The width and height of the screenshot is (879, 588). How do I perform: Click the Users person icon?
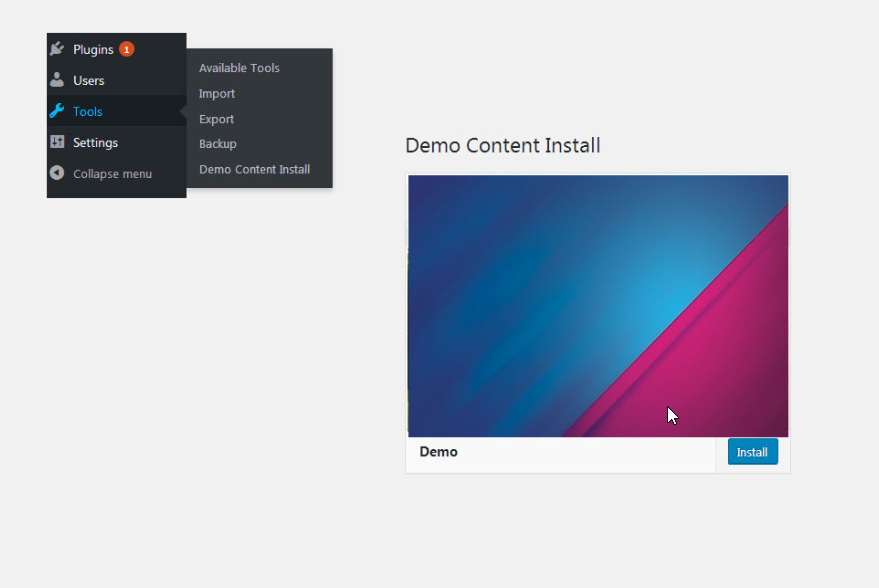[x=57, y=80]
